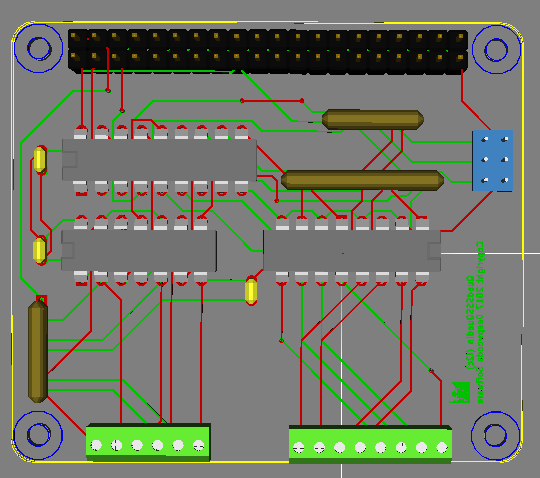This screenshot has width=540, height=478.
Task: Click the bottom-left mounting hole
Action: (x=38, y=435)
